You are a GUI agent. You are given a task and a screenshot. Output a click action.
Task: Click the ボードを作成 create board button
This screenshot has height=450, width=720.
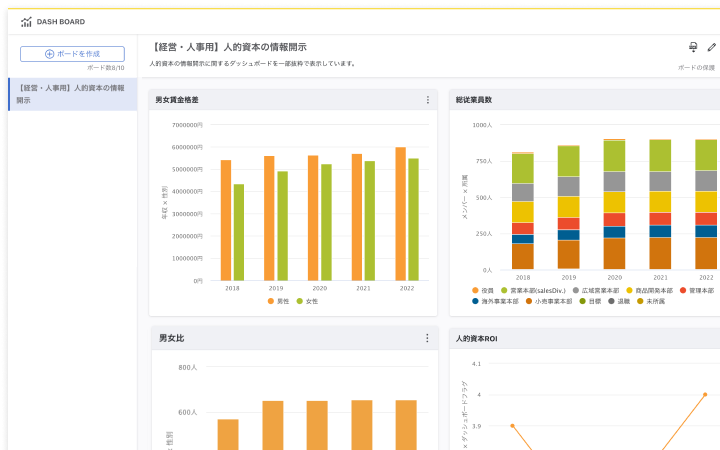(72, 54)
